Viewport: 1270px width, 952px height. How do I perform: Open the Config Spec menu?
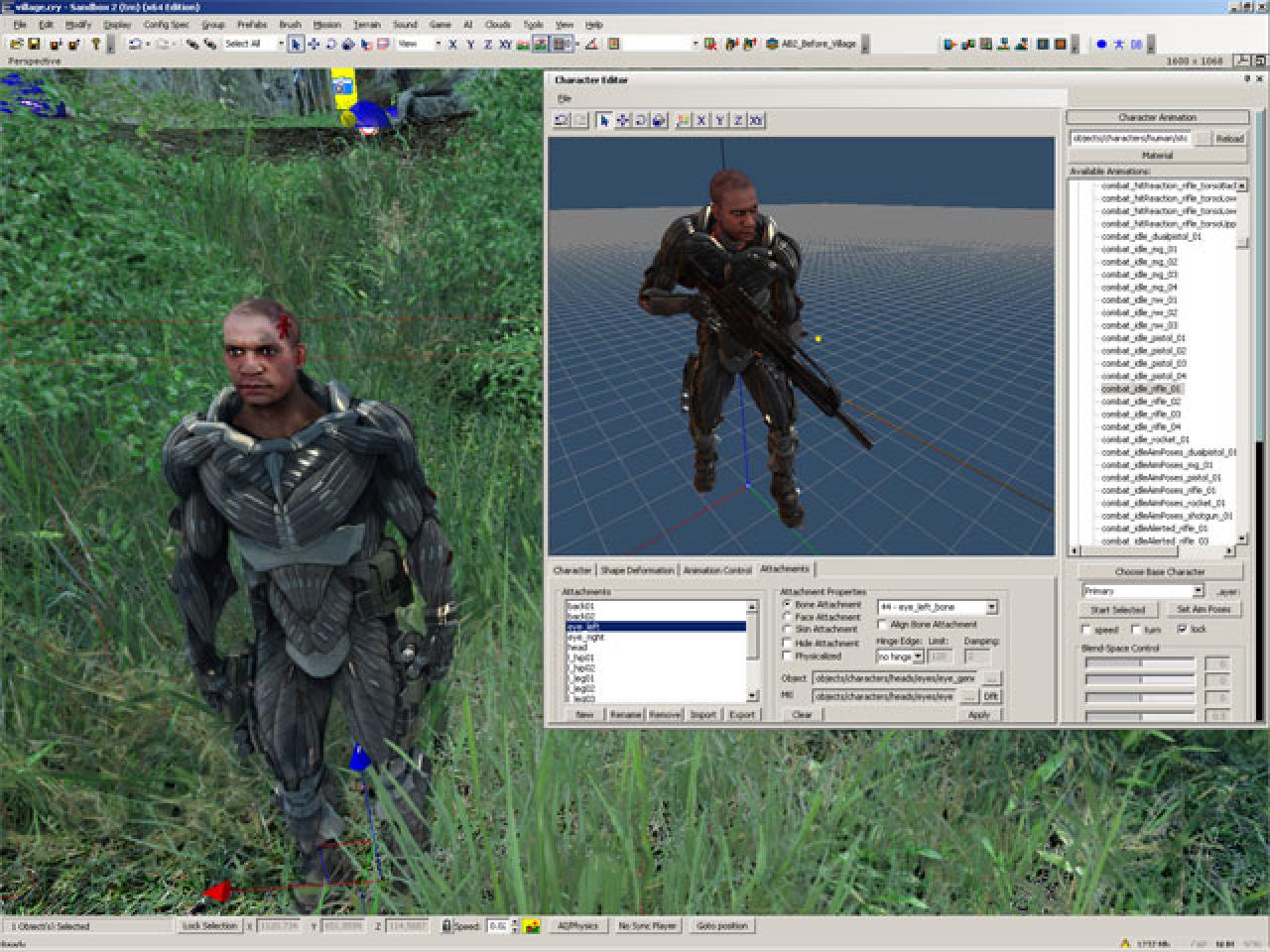coord(166,25)
